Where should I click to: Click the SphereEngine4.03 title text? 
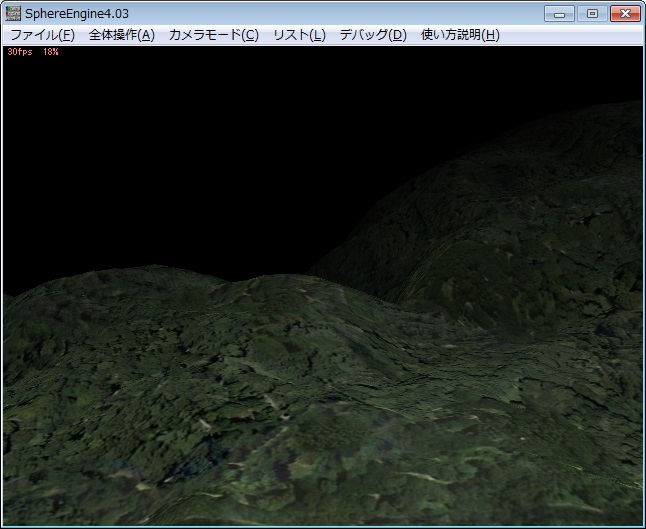tap(77, 14)
